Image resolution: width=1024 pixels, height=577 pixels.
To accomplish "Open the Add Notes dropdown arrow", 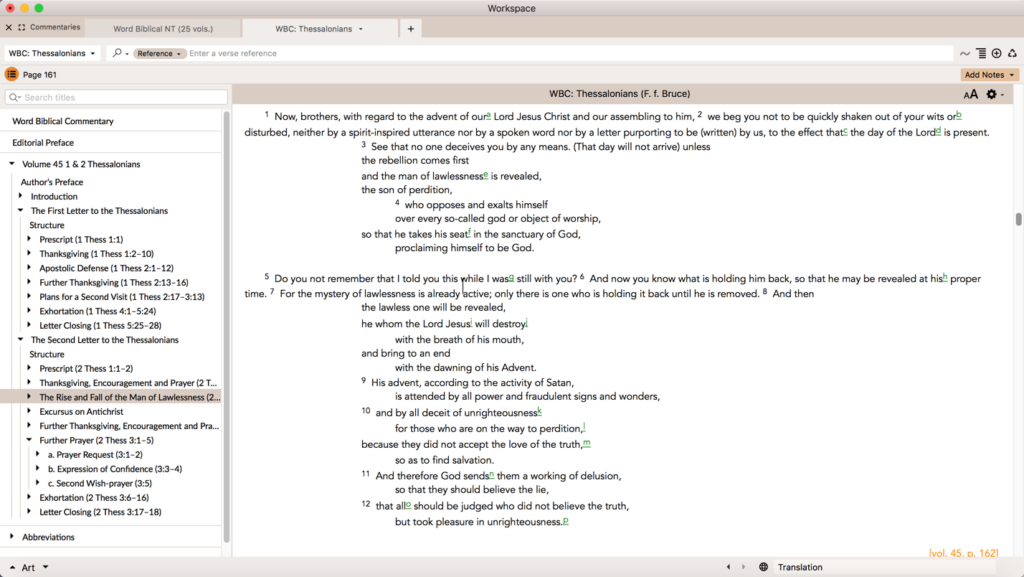I will (1011, 74).
